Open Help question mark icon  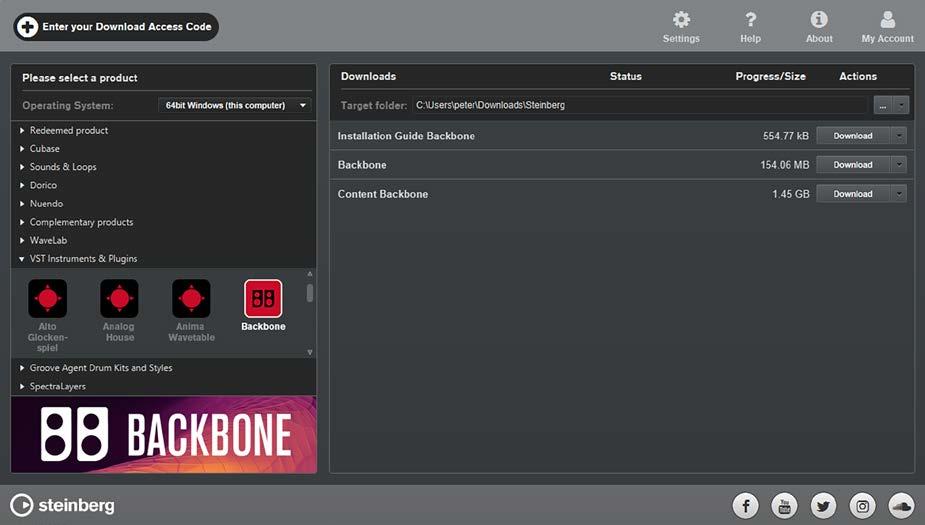(750, 19)
